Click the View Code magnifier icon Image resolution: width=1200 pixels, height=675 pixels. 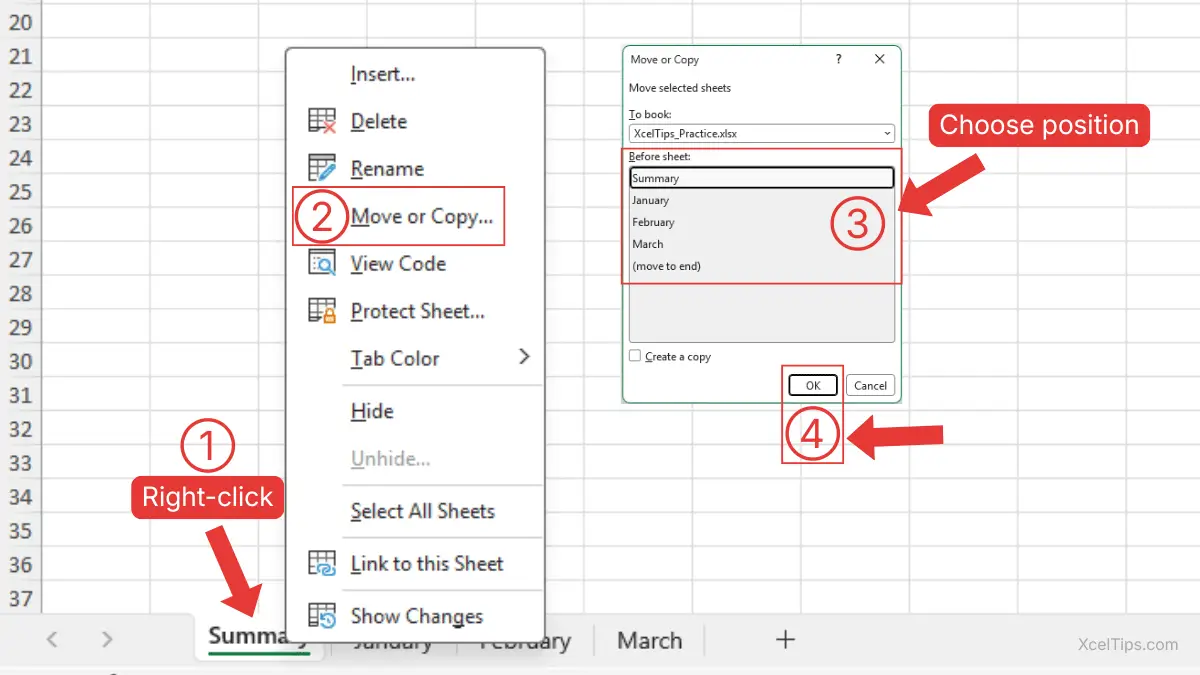pyautogui.click(x=322, y=263)
